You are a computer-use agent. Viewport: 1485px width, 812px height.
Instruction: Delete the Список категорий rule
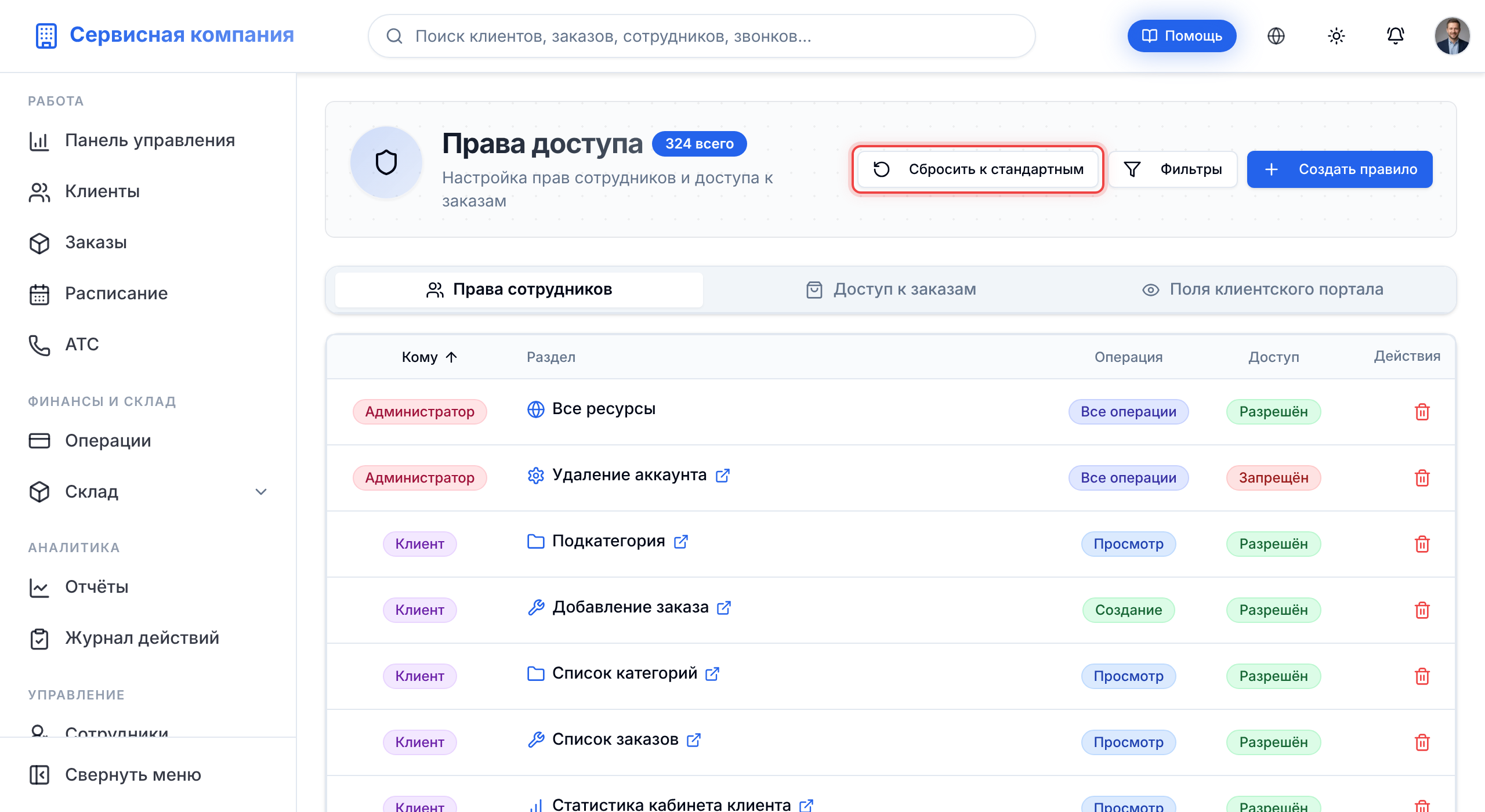pos(1422,676)
